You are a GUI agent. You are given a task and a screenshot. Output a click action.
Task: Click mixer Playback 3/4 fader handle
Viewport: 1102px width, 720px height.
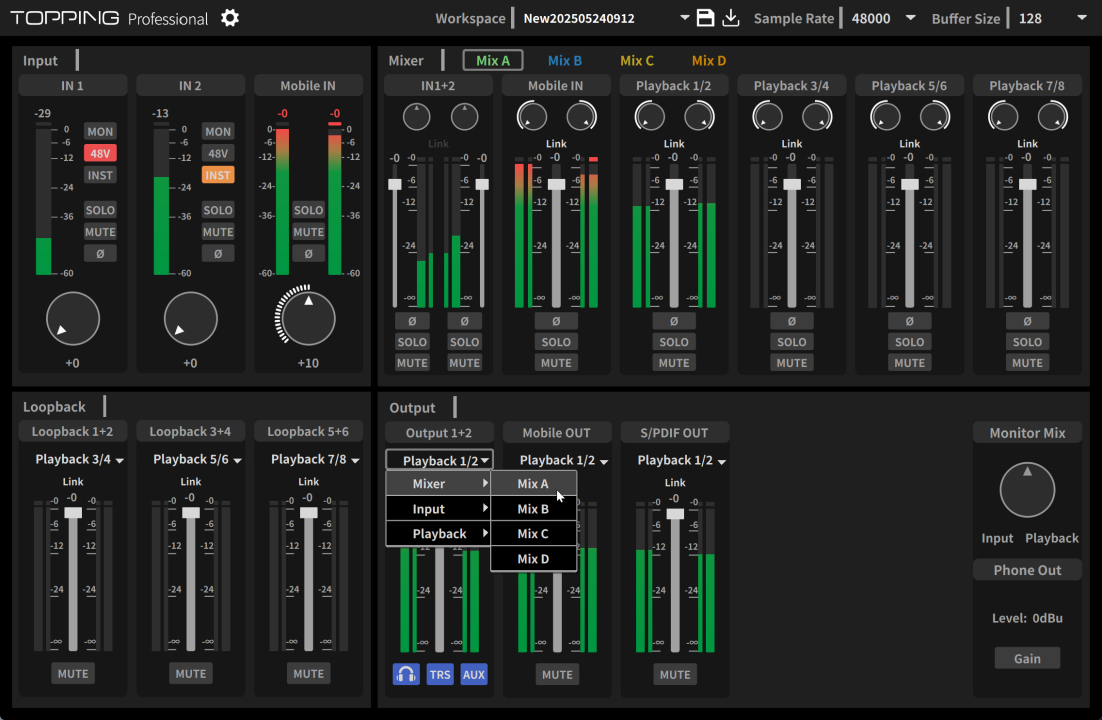(x=792, y=184)
